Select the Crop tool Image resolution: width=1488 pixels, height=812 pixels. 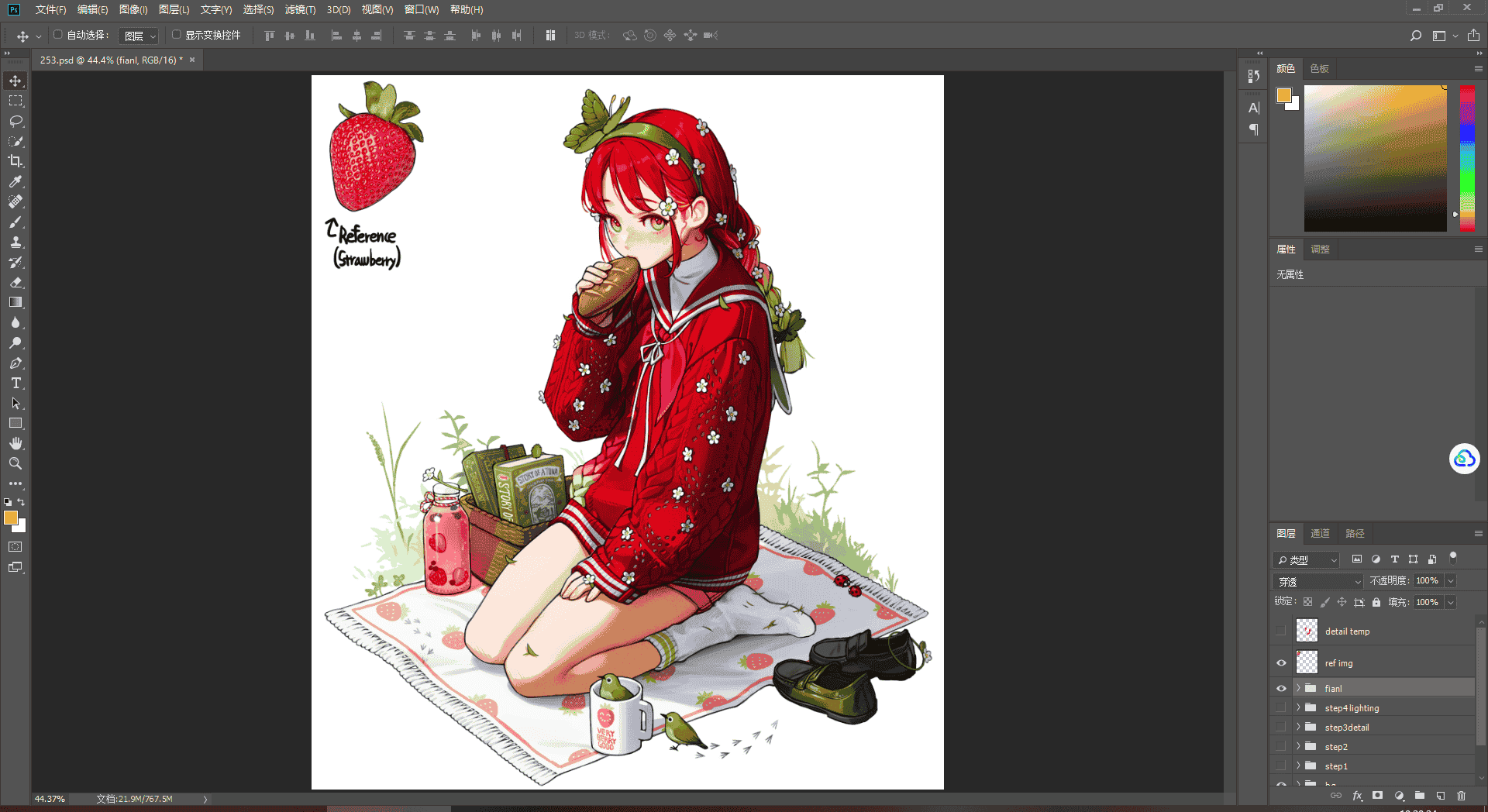(15, 161)
